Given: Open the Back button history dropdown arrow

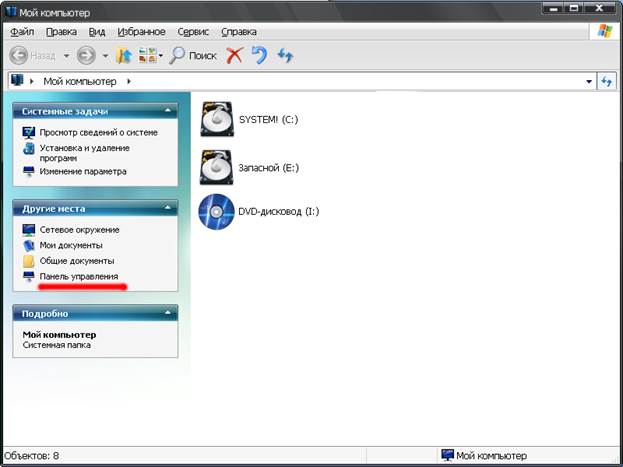Looking at the screenshot, I should click(66, 56).
